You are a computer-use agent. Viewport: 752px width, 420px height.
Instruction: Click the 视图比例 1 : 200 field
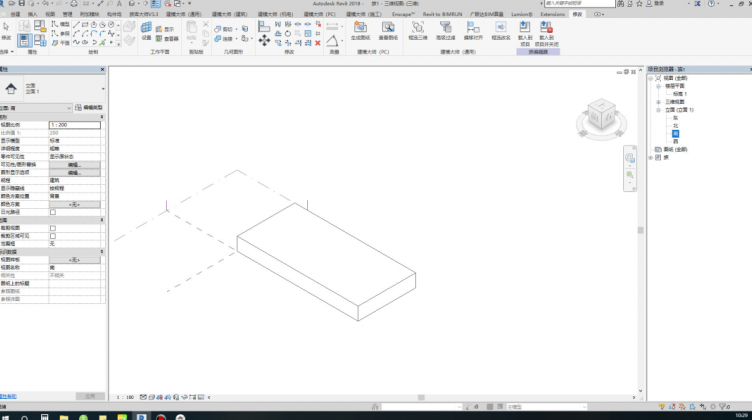coord(74,125)
